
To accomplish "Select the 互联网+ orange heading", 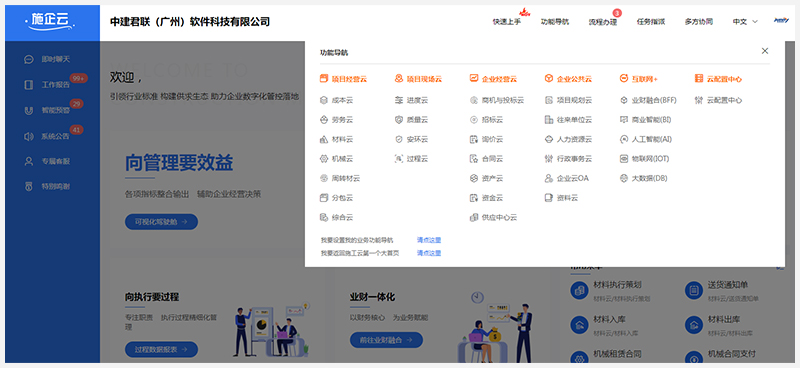I will [638, 79].
